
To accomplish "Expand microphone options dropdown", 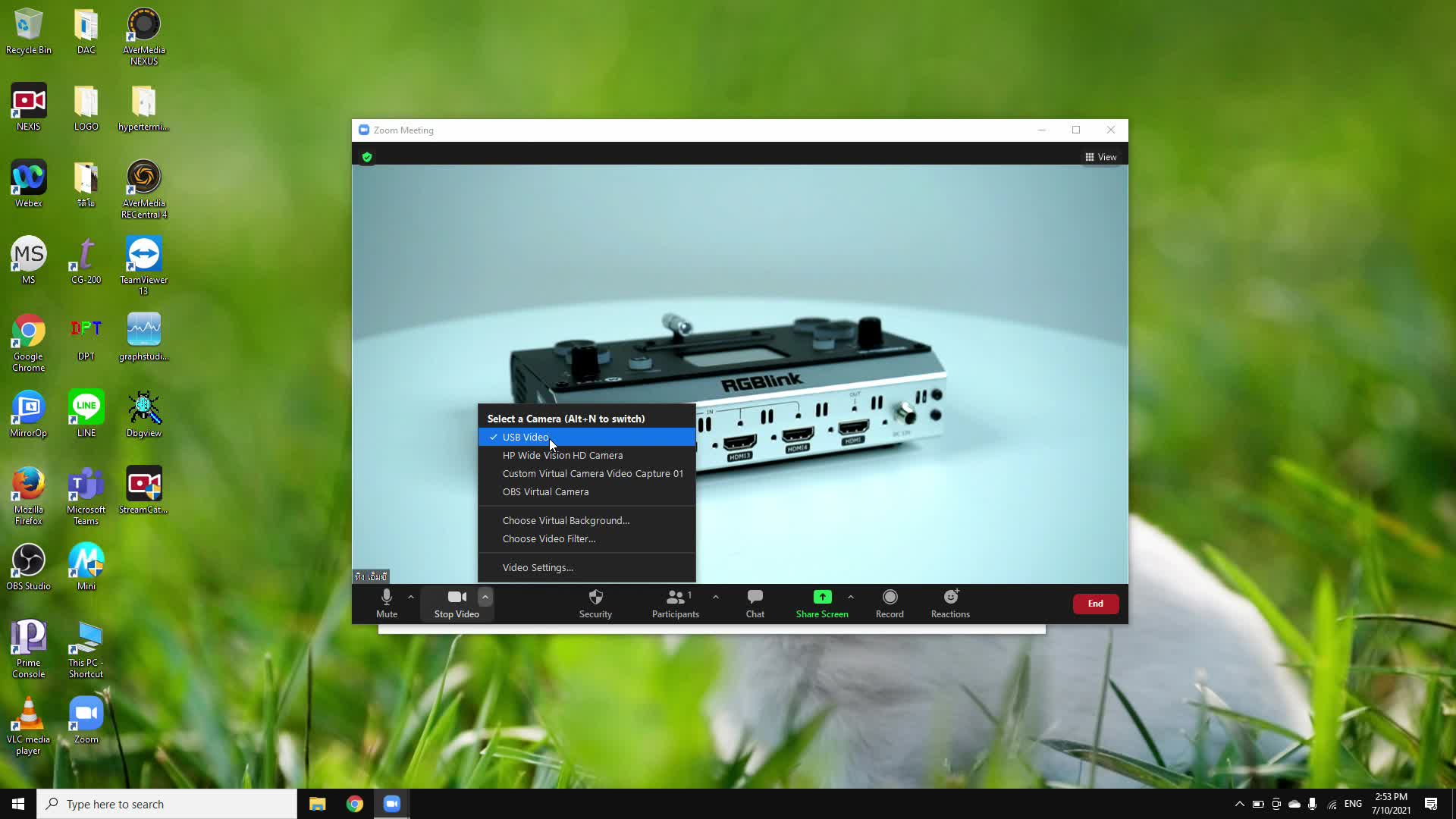I will coord(412,597).
